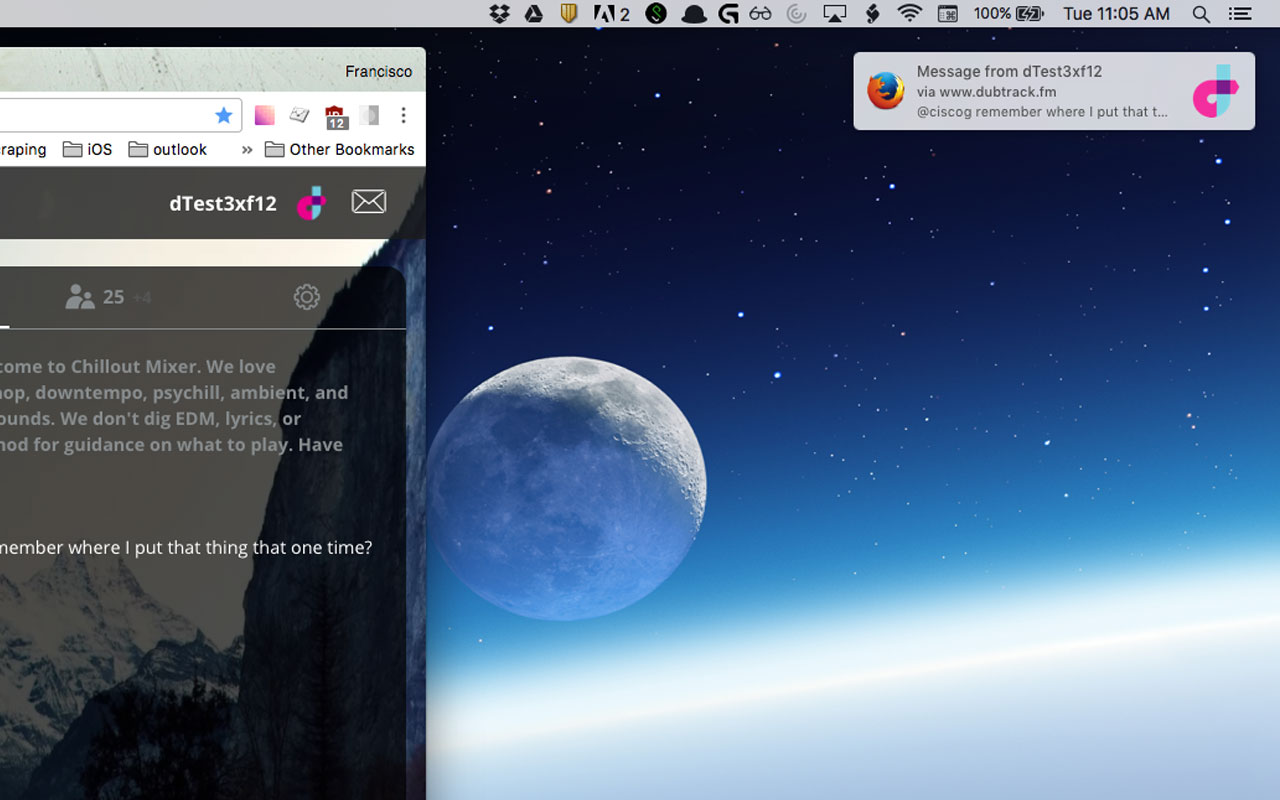This screenshot has width=1280, height=800.
Task: Open Spotlight search magnifier
Action: pos(1201,14)
